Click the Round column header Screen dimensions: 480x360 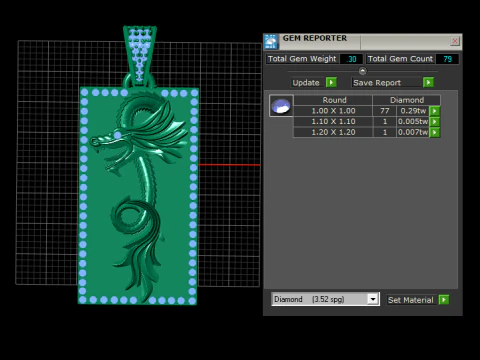(333, 100)
